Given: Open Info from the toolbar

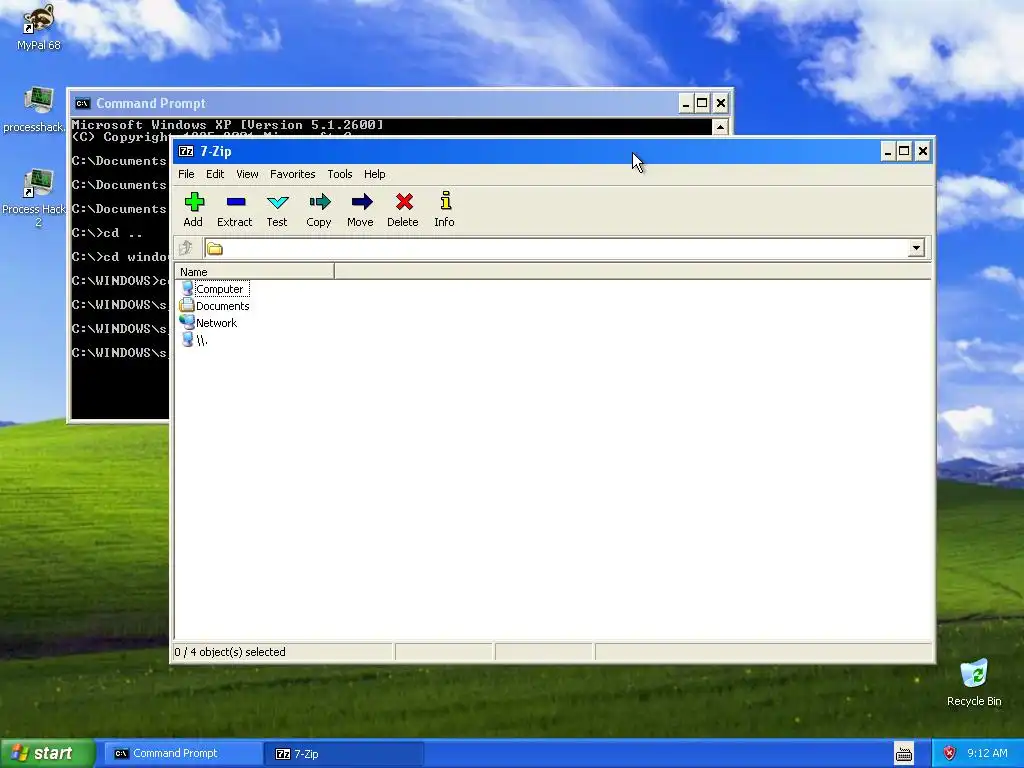Looking at the screenshot, I should [x=445, y=210].
